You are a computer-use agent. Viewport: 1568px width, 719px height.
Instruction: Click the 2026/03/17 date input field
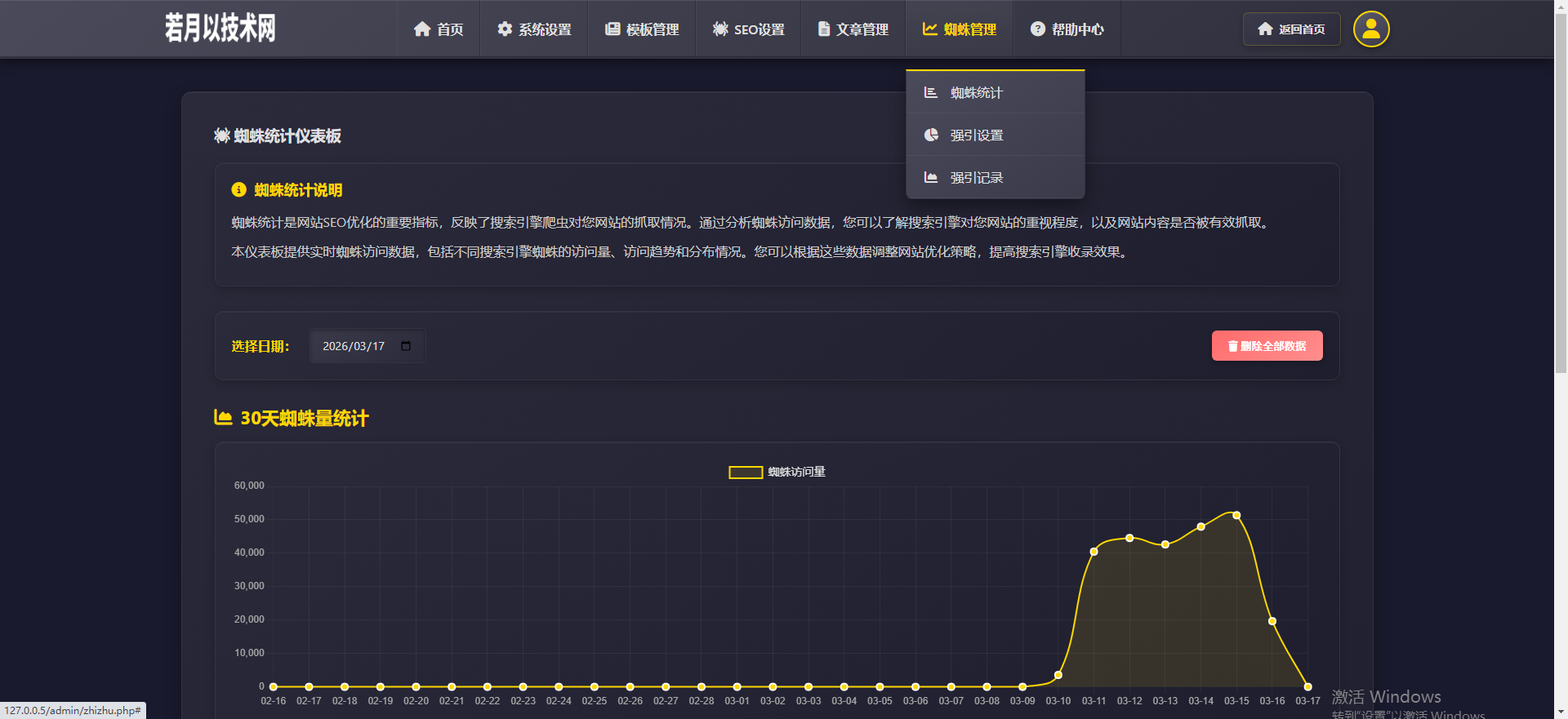tap(354, 346)
